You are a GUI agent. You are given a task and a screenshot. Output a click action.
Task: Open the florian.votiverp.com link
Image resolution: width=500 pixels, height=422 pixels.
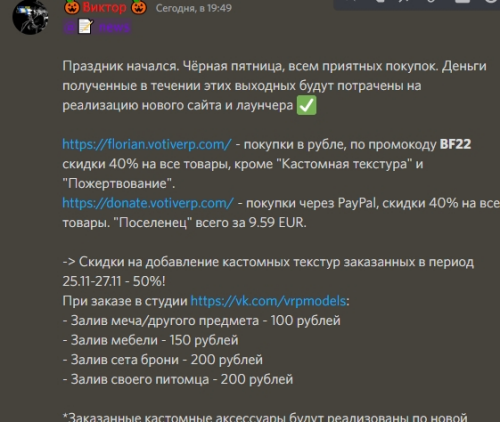pos(147,144)
